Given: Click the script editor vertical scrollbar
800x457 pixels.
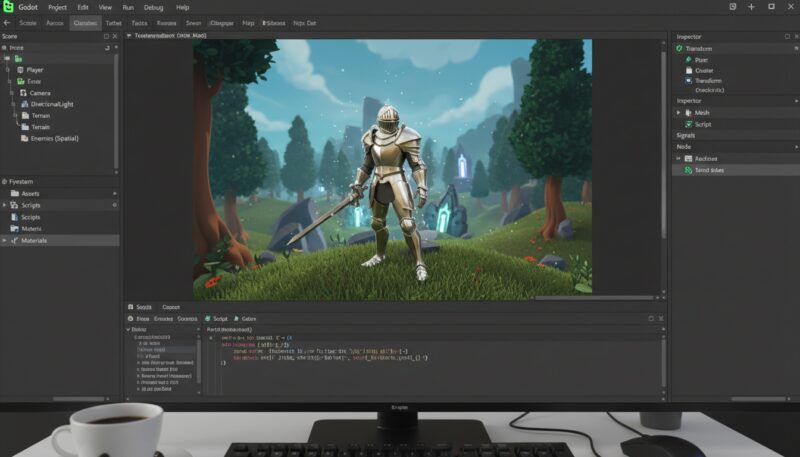Looking at the screenshot, I should point(664,364).
